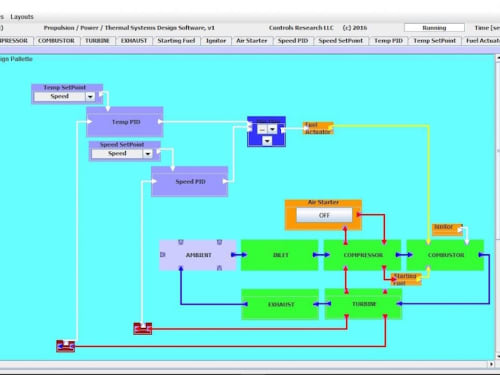The width and height of the screenshot is (500, 375).
Task: Click the blue arrow between INLET and COMPRESSOR
Action: tap(321, 255)
